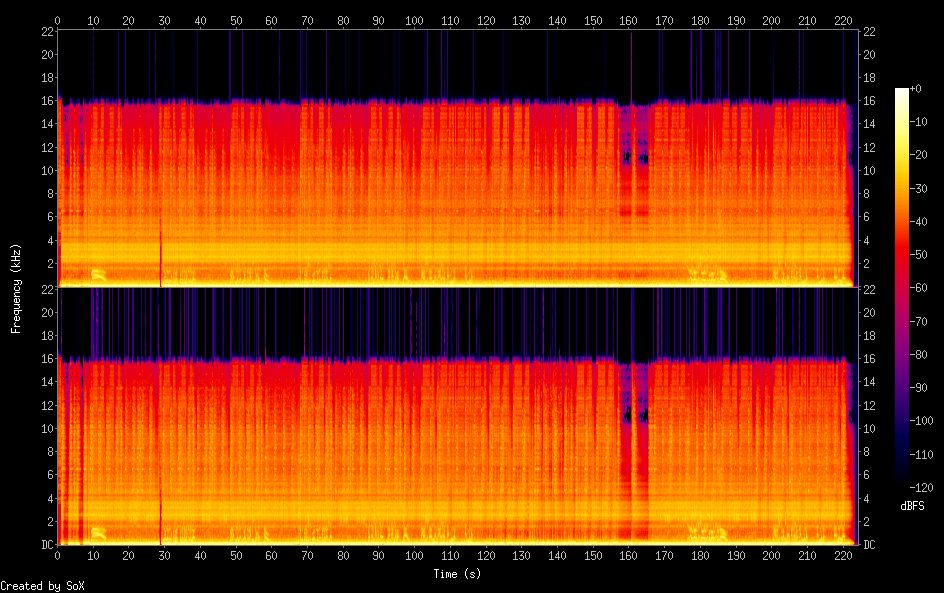This screenshot has width=944, height=593.
Task: Click the 0 tick on the bottom time axis
Action: coord(58,556)
